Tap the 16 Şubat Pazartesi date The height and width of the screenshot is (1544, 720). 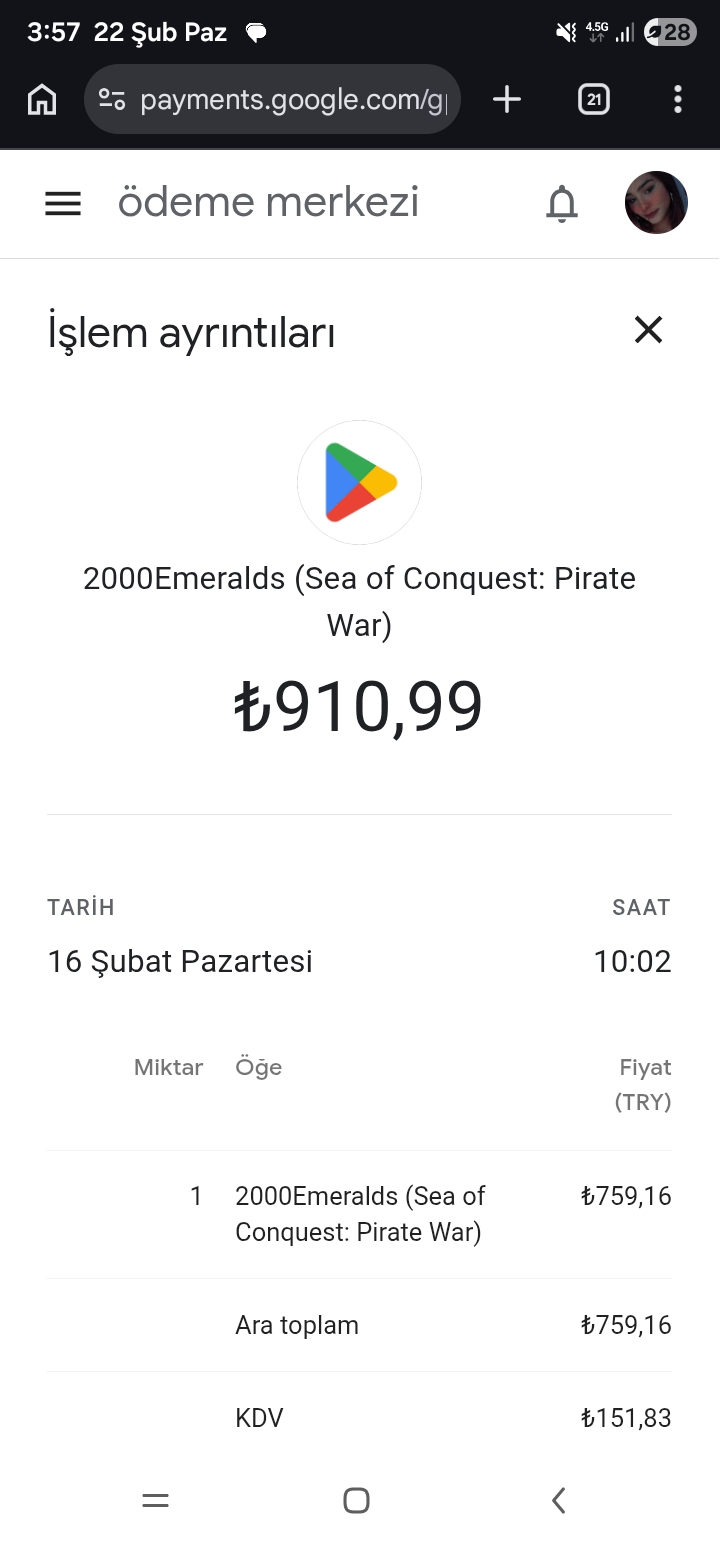180,962
